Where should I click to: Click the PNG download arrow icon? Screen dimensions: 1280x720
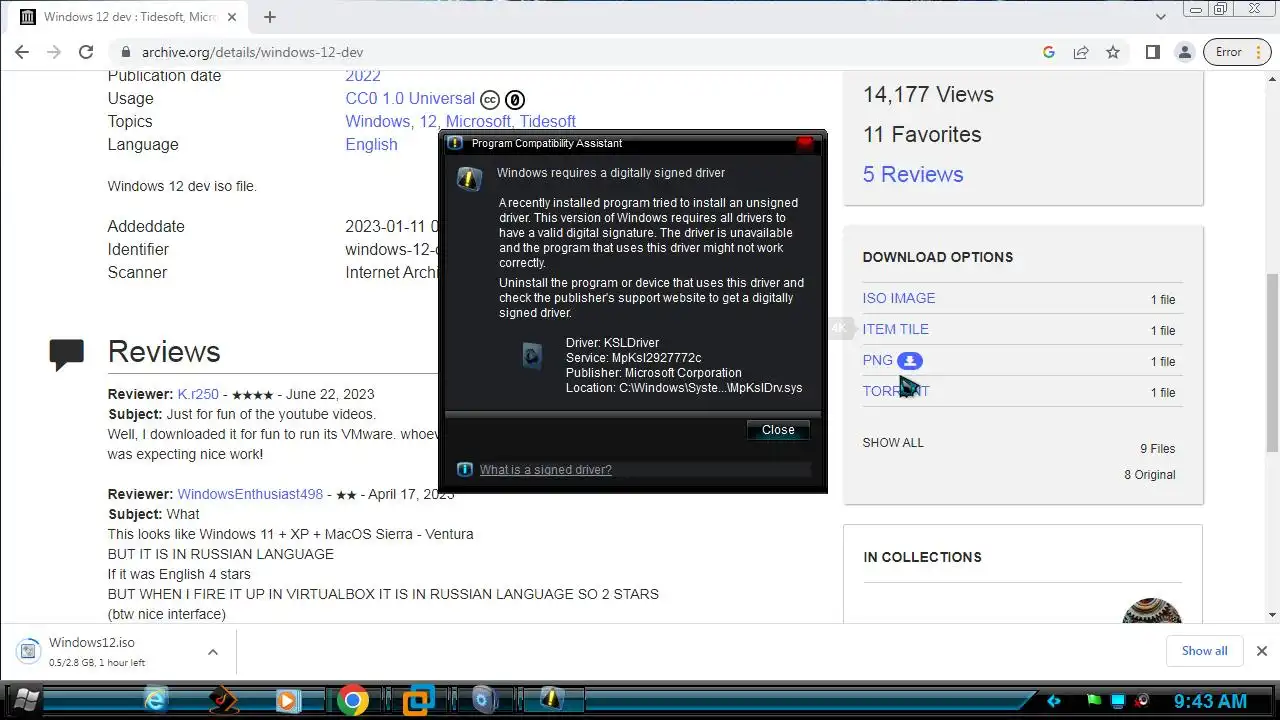910,361
